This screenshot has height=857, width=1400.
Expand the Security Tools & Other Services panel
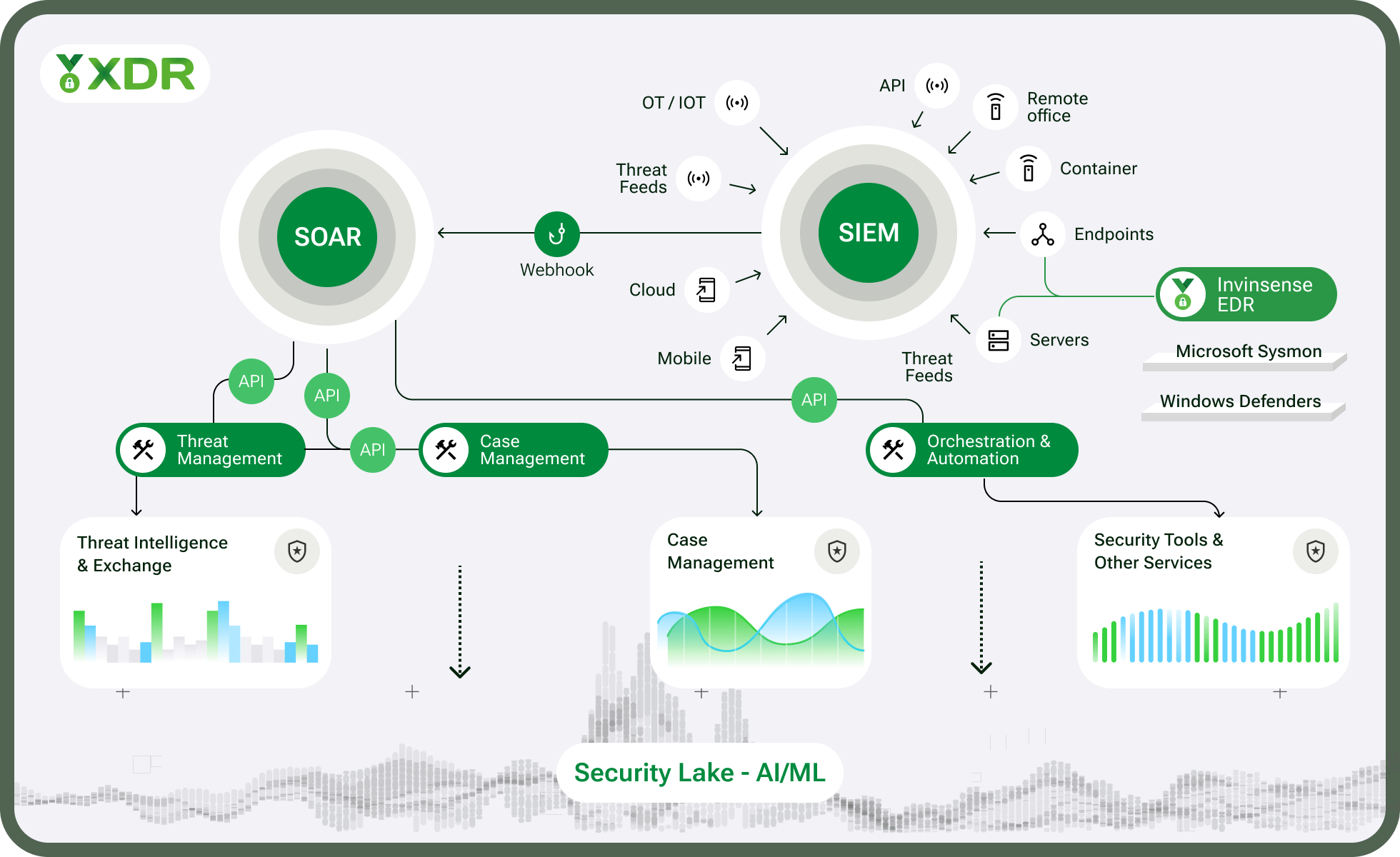(1280, 692)
